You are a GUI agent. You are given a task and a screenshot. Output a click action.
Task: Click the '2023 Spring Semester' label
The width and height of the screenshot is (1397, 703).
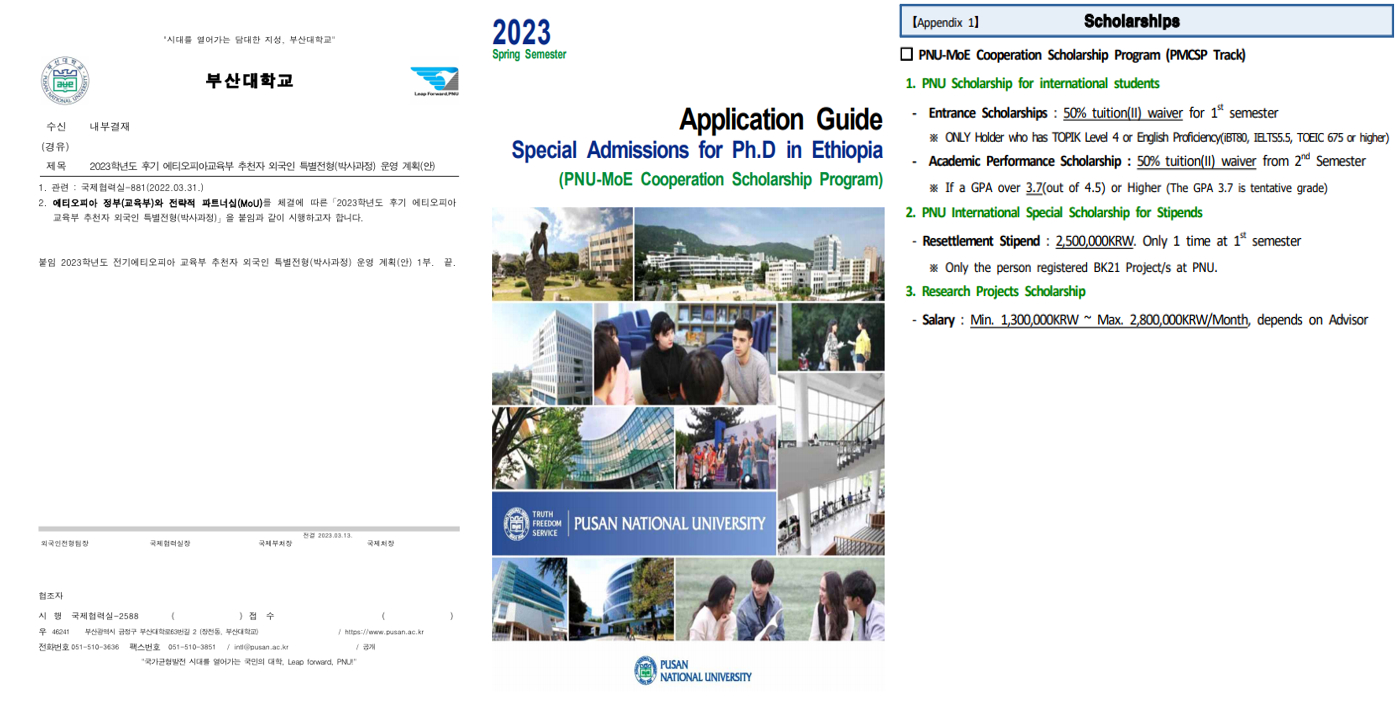point(528,40)
